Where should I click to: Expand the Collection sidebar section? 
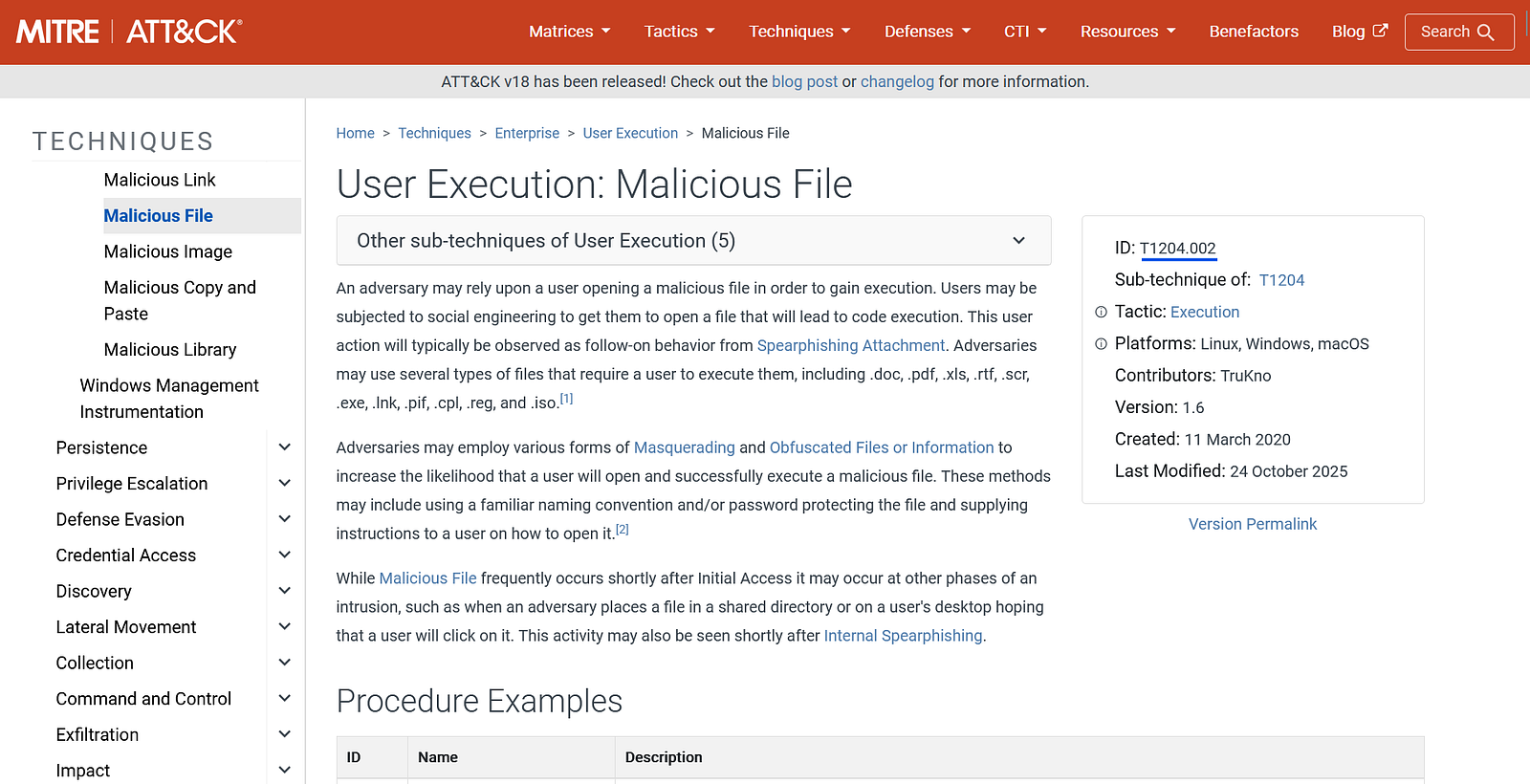pos(284,663)
